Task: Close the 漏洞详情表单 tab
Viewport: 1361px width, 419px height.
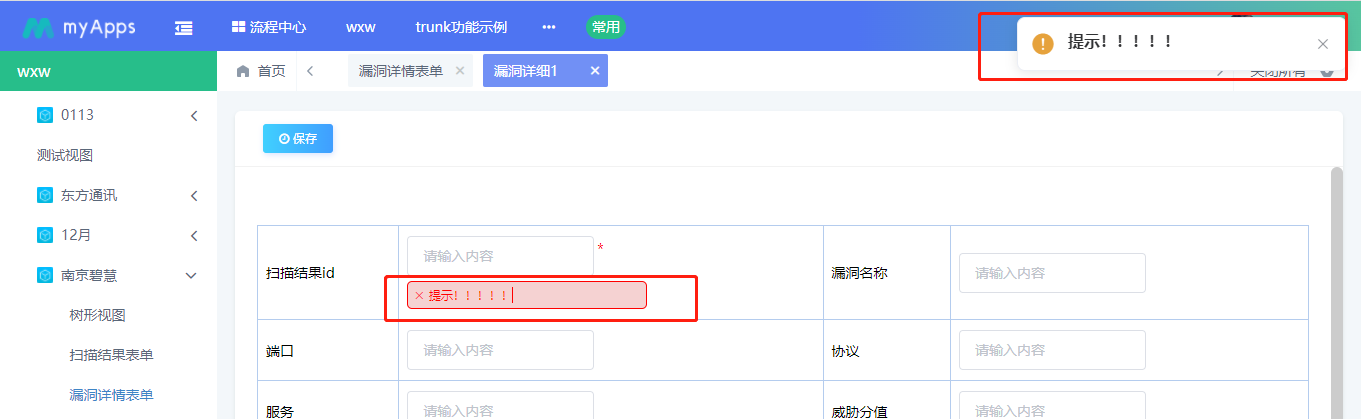Action: click(459, 71)
